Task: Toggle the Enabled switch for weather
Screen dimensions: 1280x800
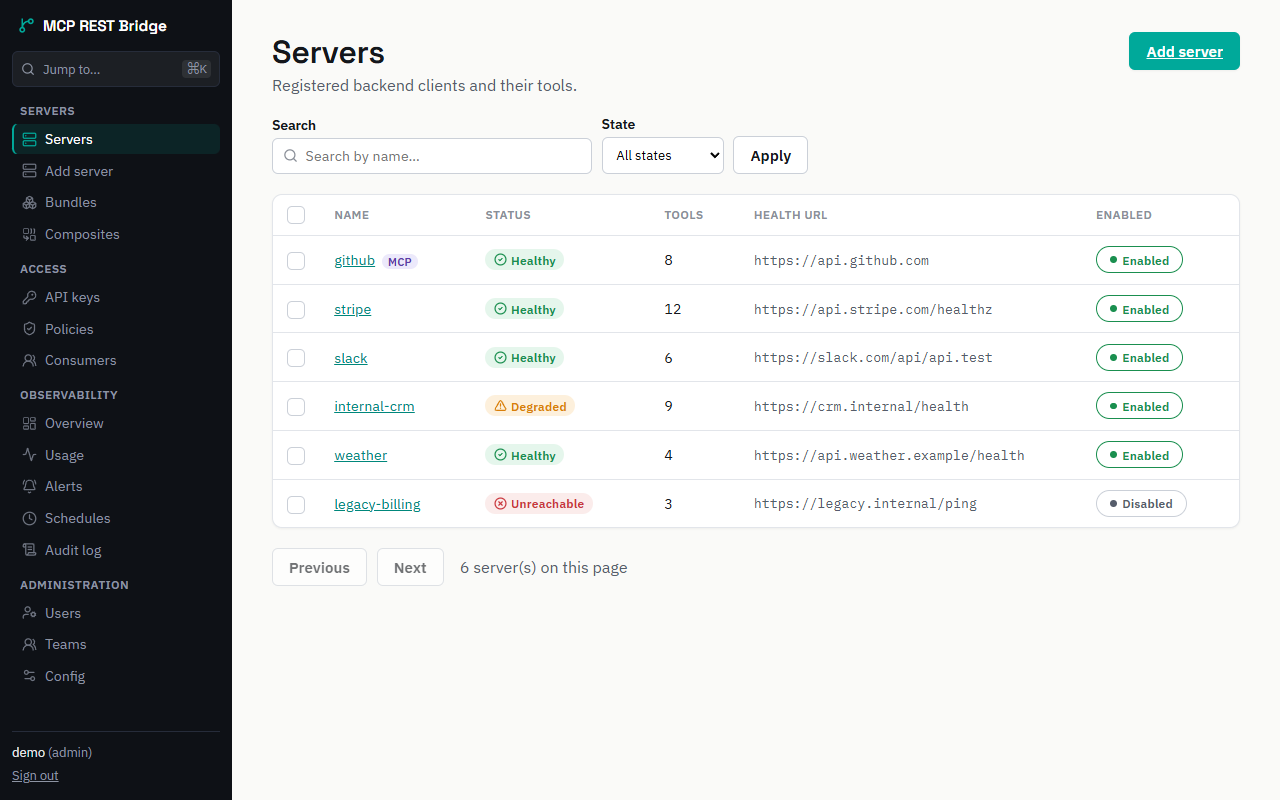Action: point(1139,455)
